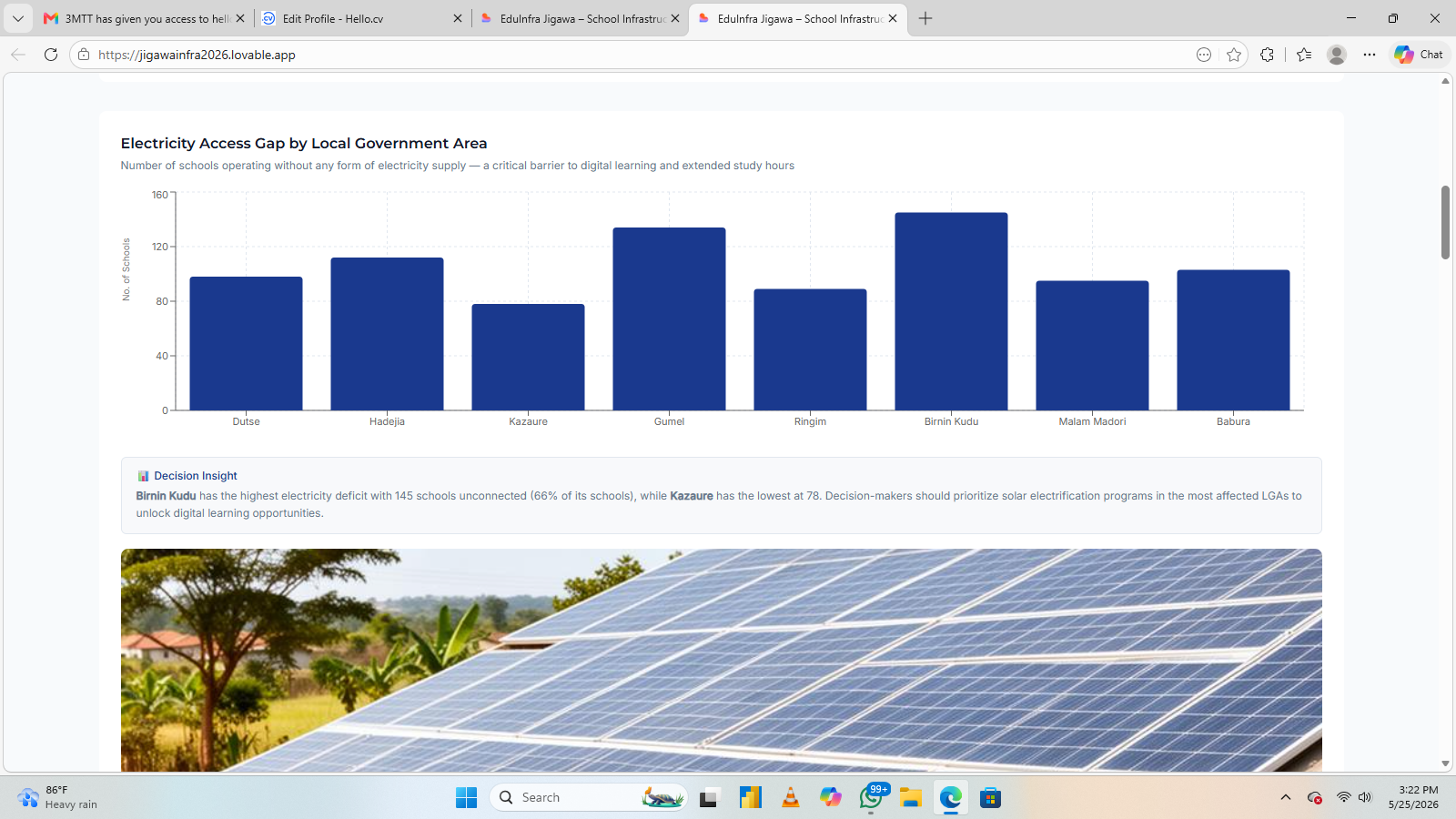Open Copilot Chat sidebar
This screenshot has height=819, width=1456.
click(1420, 55)
